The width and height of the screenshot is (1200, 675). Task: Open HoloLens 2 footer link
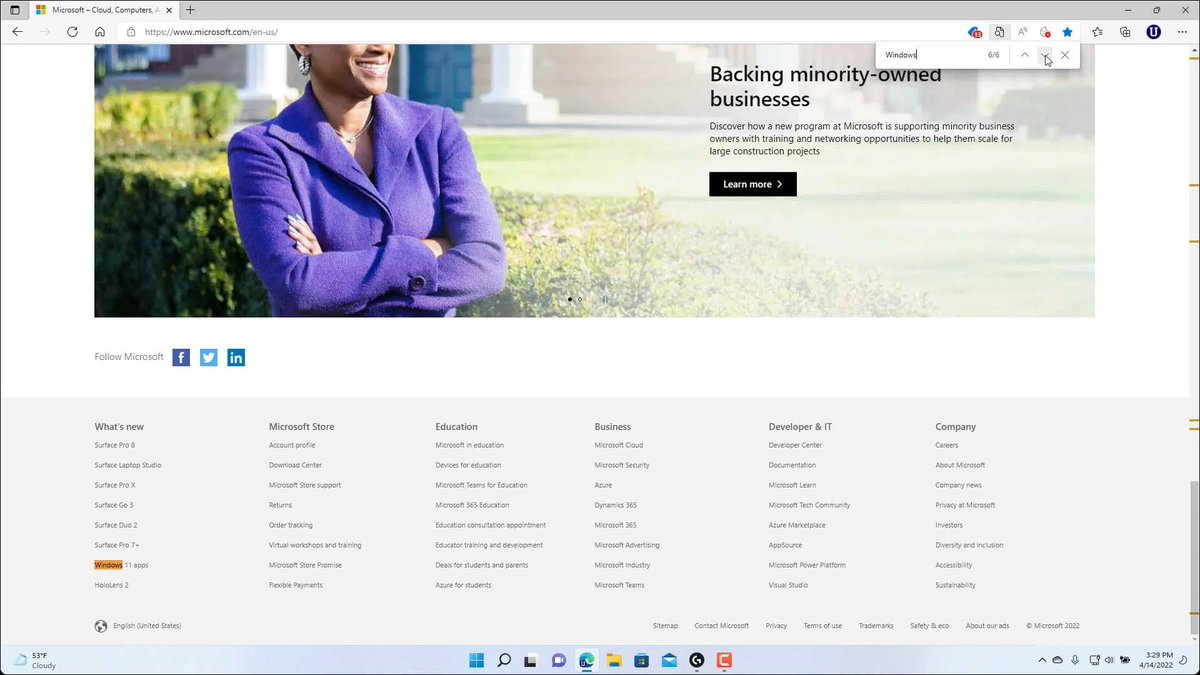112,585
